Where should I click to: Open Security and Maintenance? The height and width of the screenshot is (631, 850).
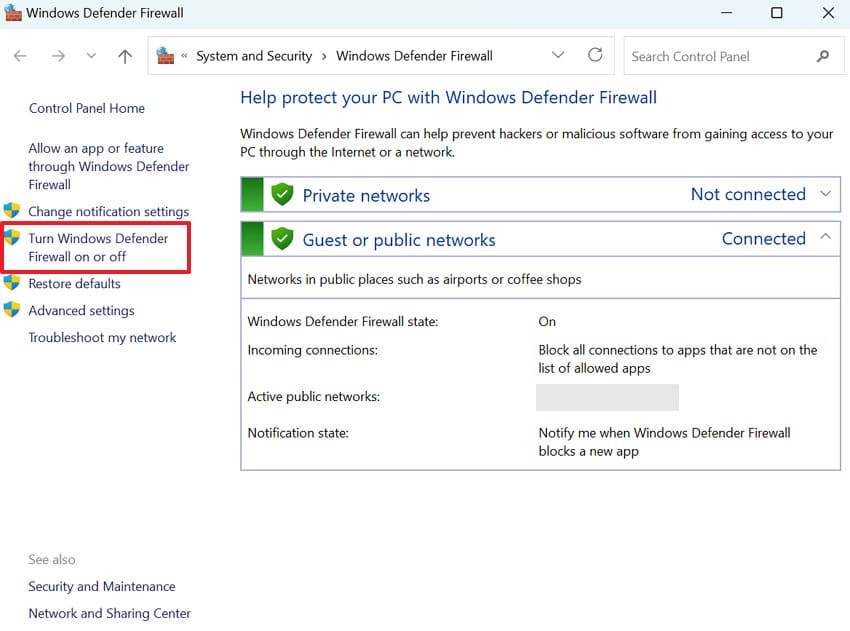[x=102, y=586]
